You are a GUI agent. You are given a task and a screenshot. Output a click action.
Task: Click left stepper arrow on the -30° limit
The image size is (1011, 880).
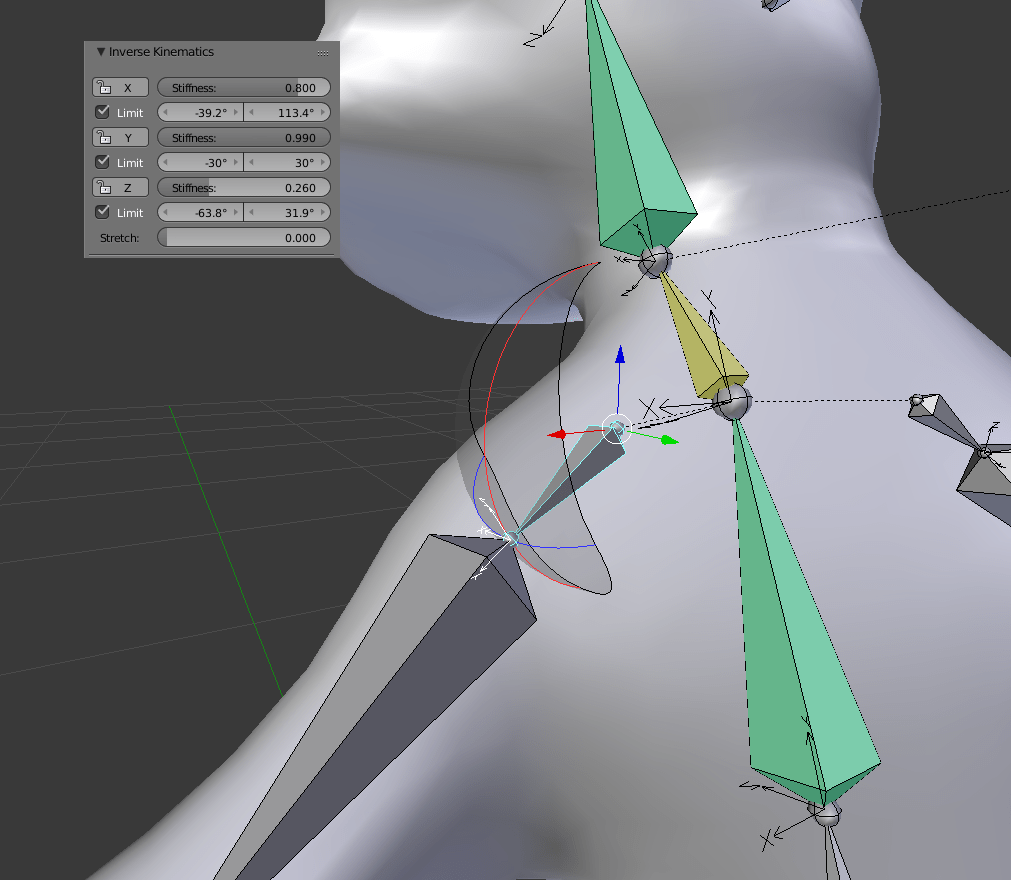pyautogui.click(x=164, y=162)
